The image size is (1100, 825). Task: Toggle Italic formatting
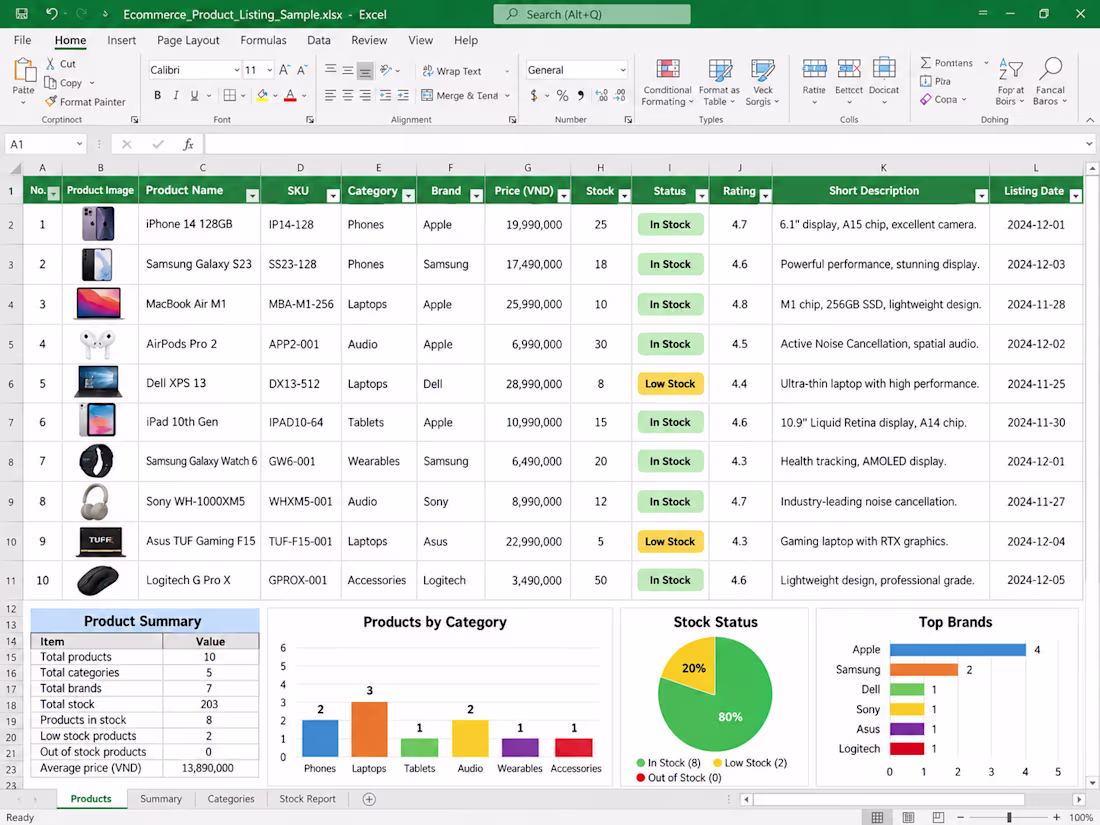175,95
